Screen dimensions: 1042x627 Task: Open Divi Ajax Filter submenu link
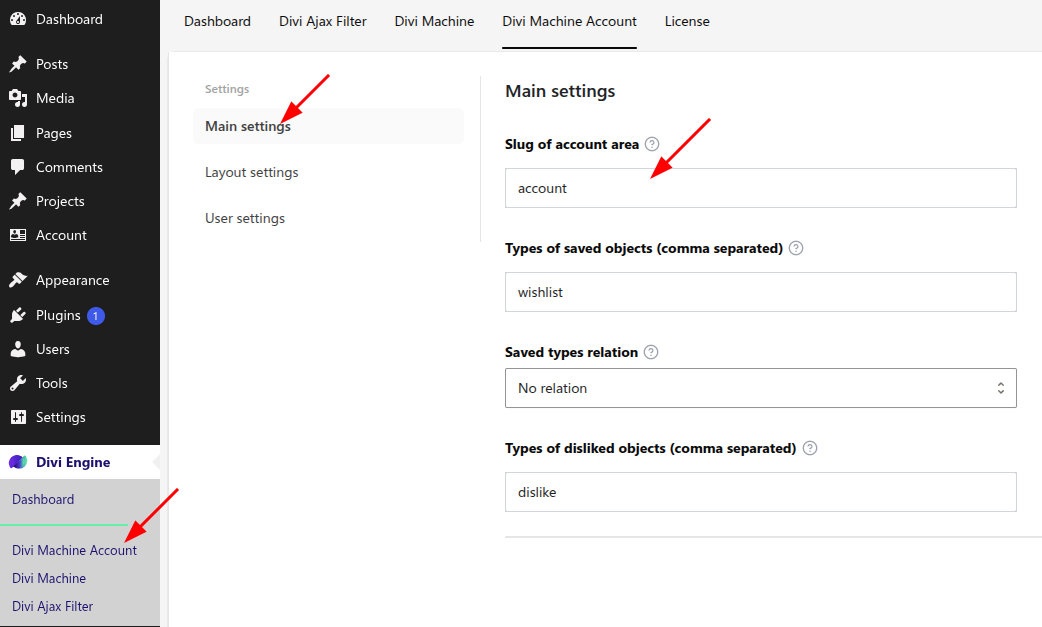coord(52,606)
